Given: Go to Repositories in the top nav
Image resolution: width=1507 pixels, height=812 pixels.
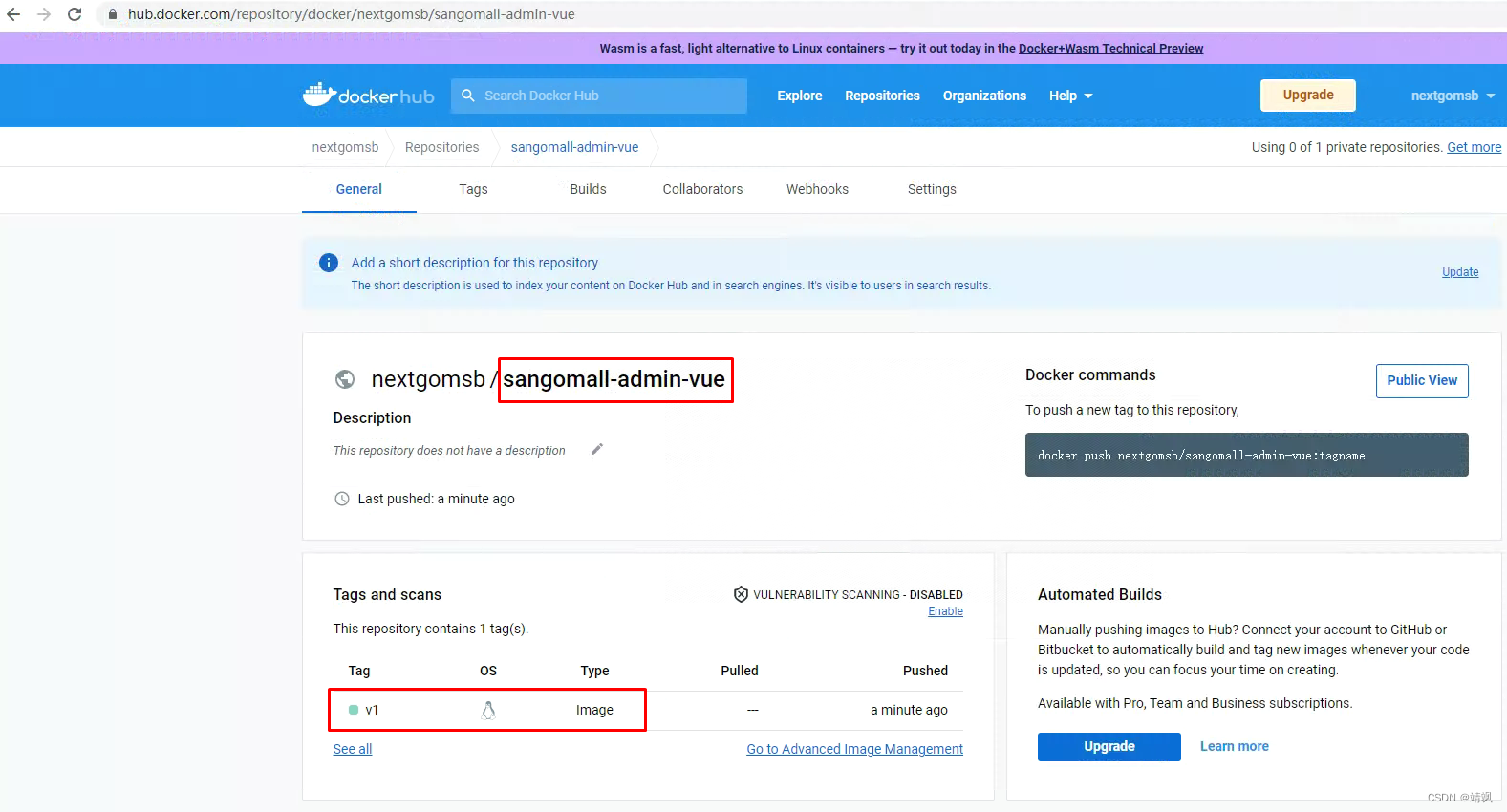Looking at the screenshot, I should [882, 96].
